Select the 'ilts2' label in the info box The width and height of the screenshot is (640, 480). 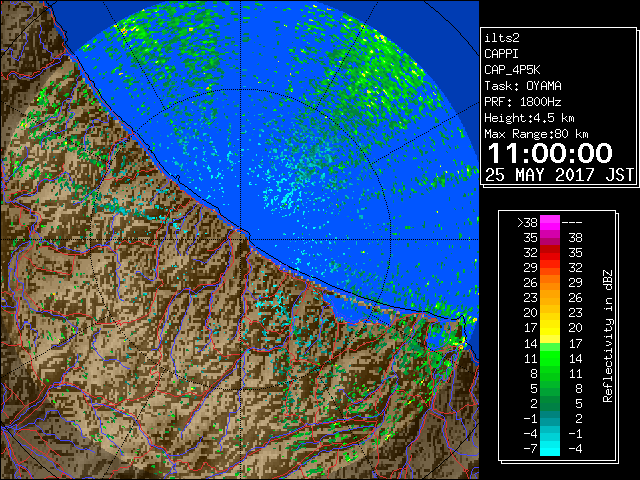tap(502, 38)
